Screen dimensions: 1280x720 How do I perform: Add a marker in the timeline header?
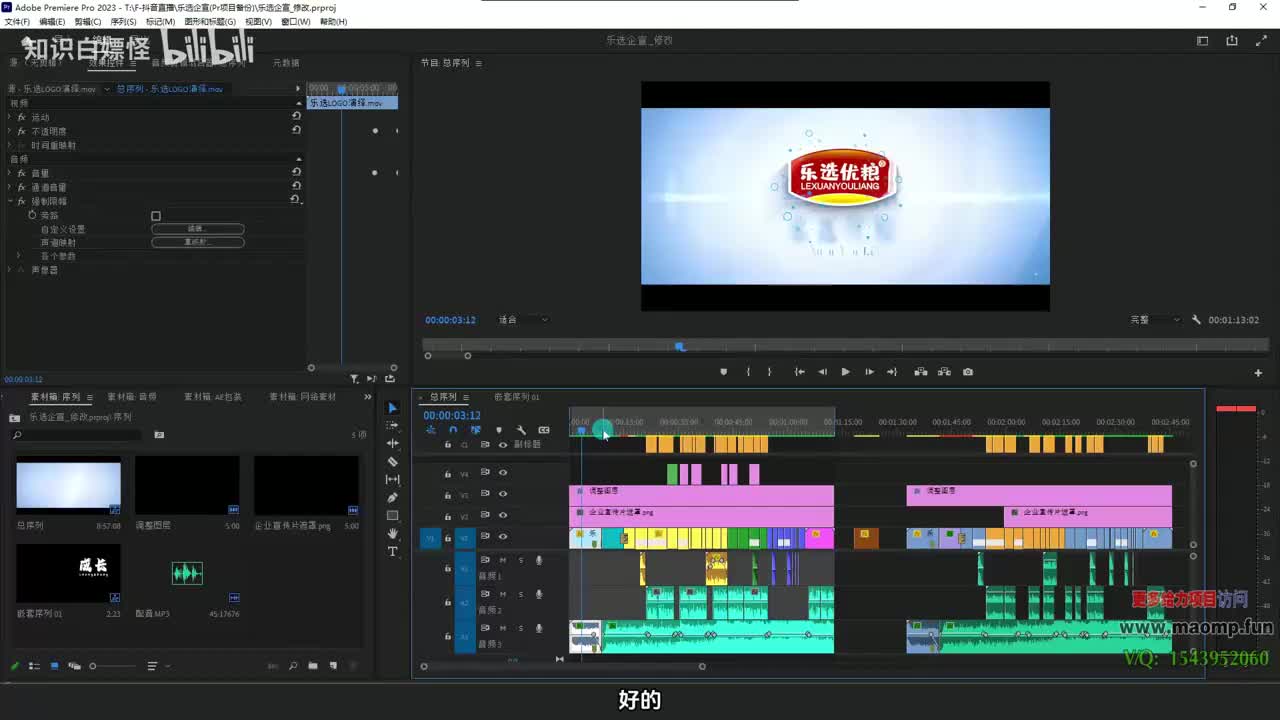tap(499, 430)
